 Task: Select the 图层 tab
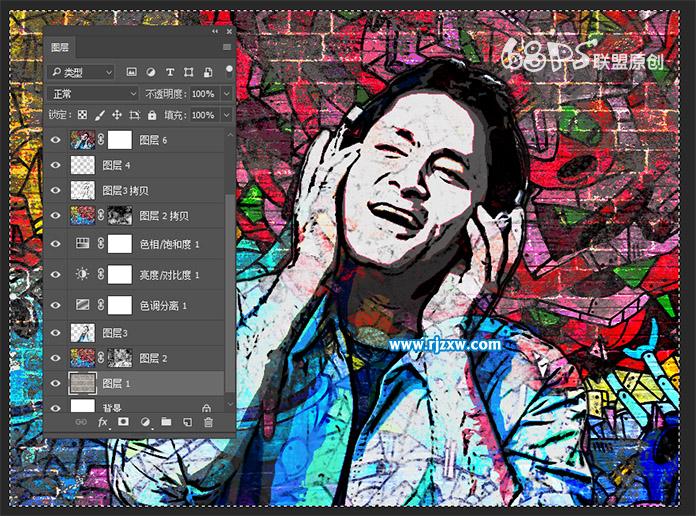click(59, 47)
